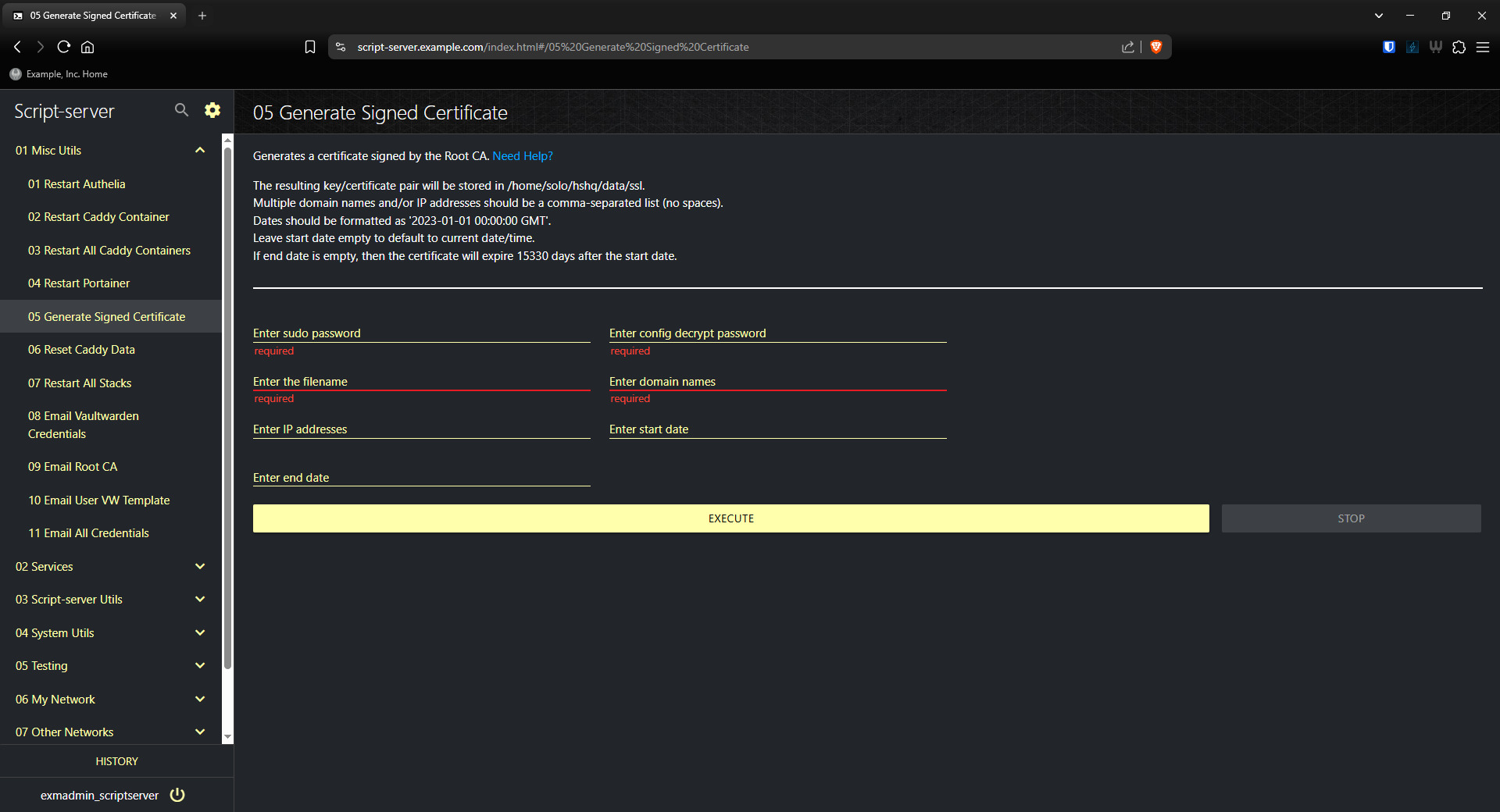Click the share icon in address bar
The width and height of the screenshot is (1500, 812).
tap(1127, 47)
